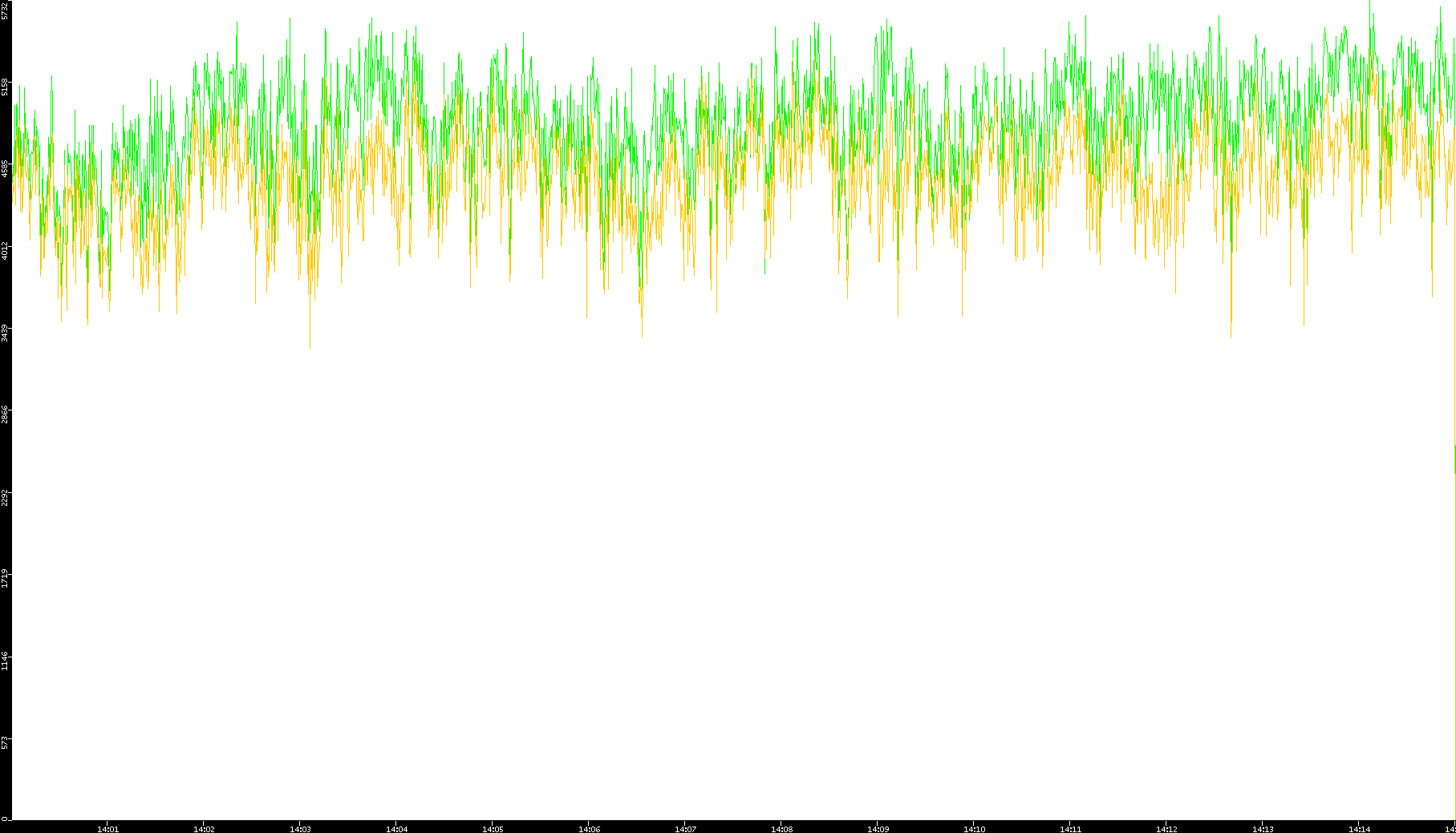Click the 14:09 label on the time axis
This screenshot has height=833, width=1456.
pos(878,829)
